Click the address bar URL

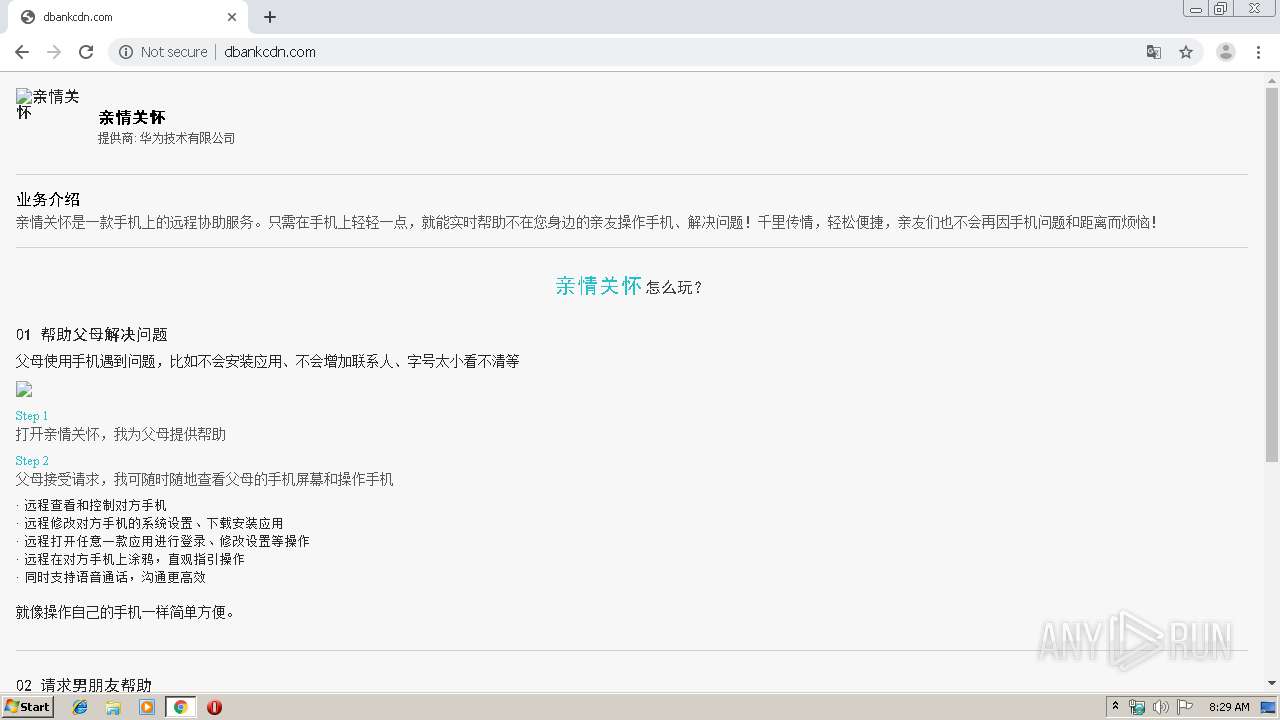point(270,52)
